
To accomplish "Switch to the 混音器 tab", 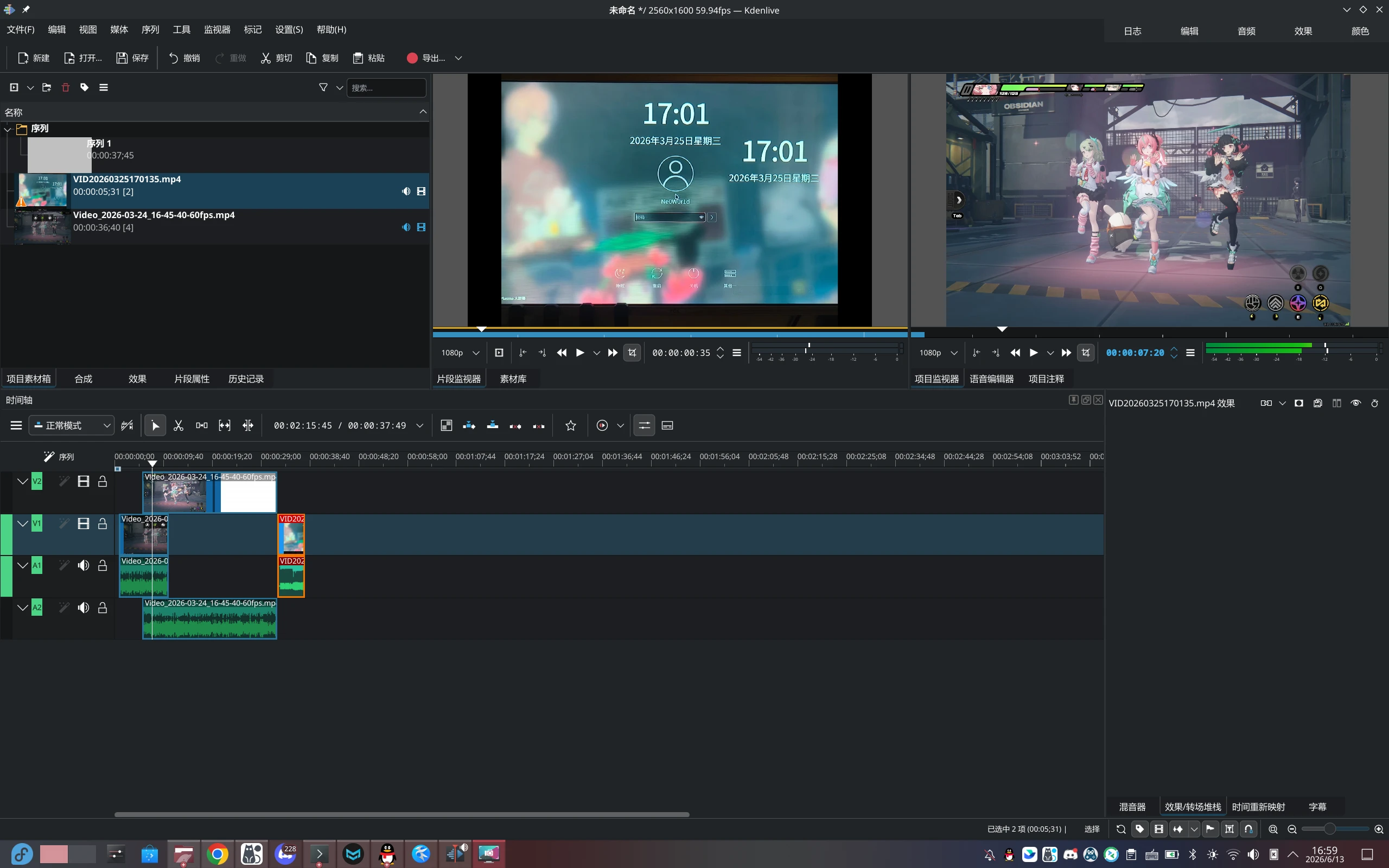I will click(1132, 807).
